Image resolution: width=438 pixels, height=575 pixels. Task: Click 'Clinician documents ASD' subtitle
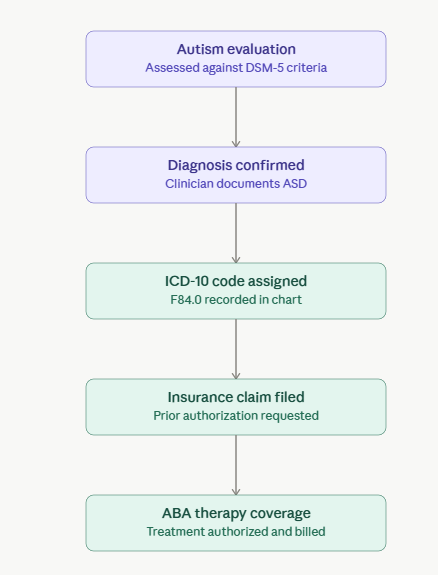click(236, 184)
